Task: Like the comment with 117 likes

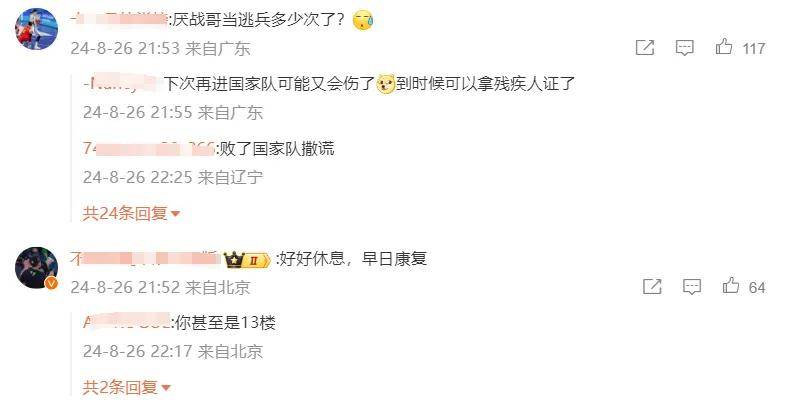Action: (724, 47)
